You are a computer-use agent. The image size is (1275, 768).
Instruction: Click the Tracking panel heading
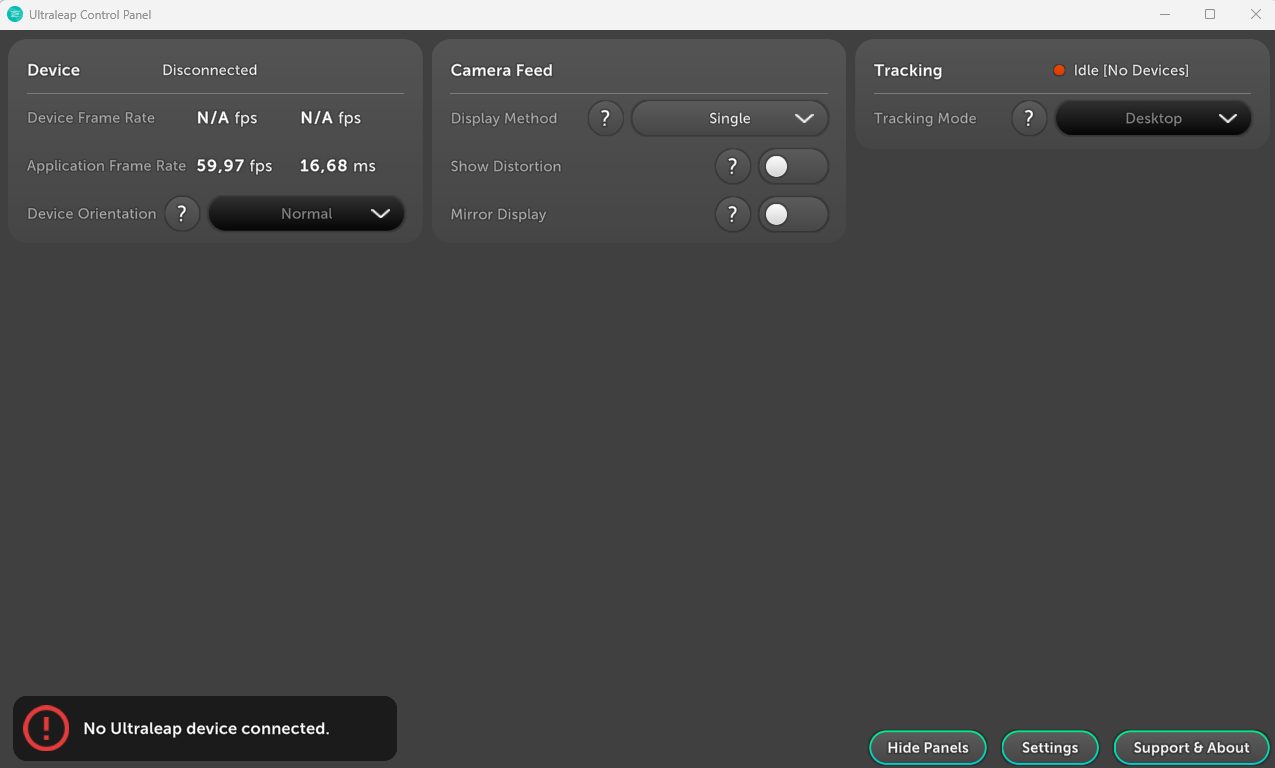(x=908, y=70)
